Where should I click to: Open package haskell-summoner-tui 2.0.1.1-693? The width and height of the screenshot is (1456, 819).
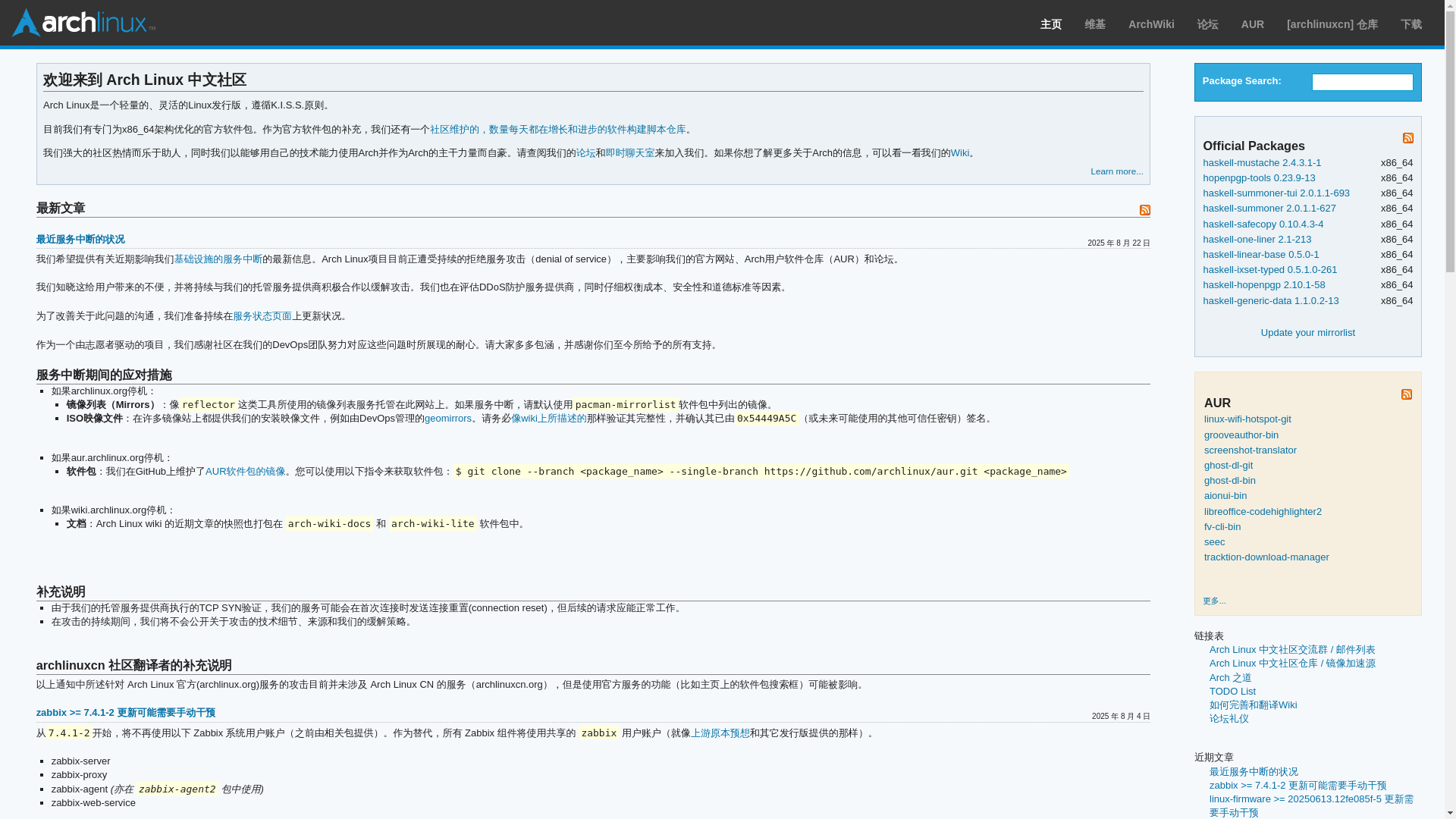(x=1276, y=193)
